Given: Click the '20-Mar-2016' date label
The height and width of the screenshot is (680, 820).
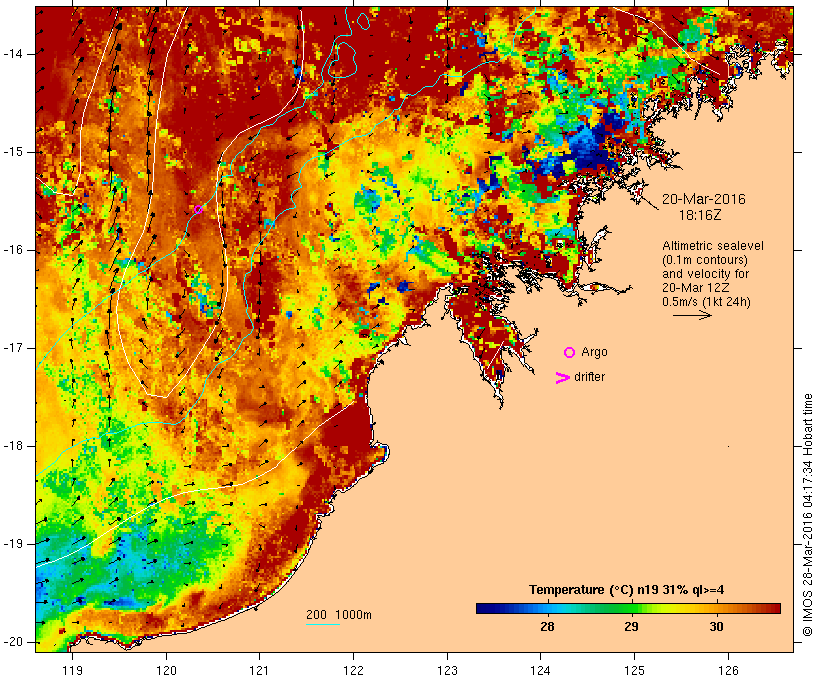Looking at the screenshot, I should (704, 199).
